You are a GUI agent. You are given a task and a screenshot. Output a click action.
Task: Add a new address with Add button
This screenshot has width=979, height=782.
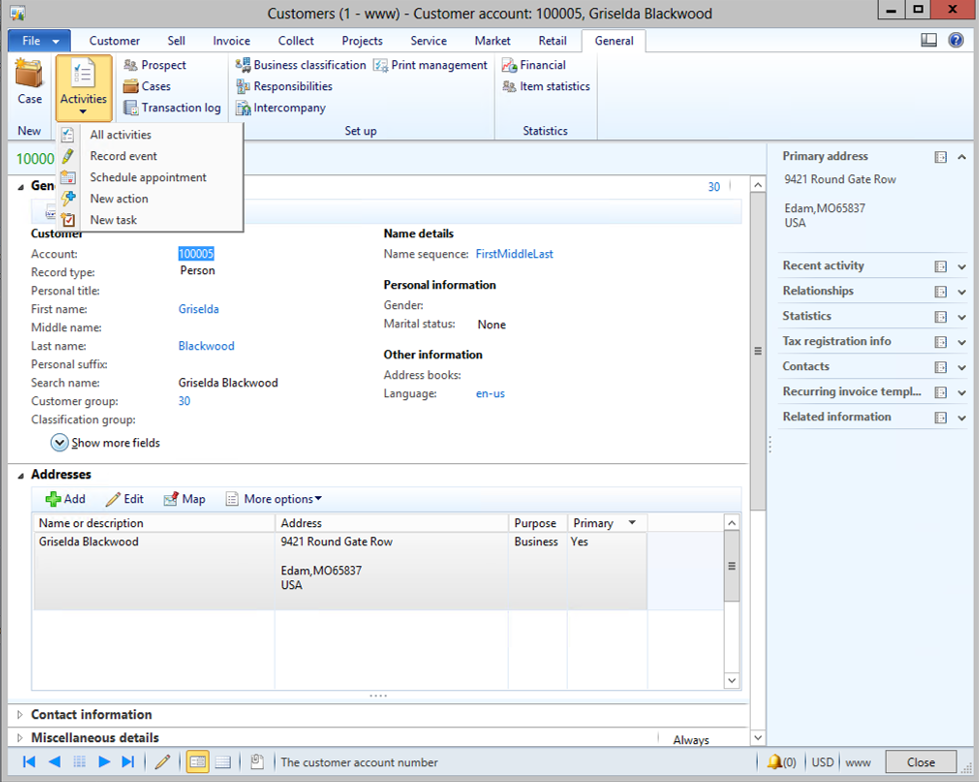pos(65,499)
